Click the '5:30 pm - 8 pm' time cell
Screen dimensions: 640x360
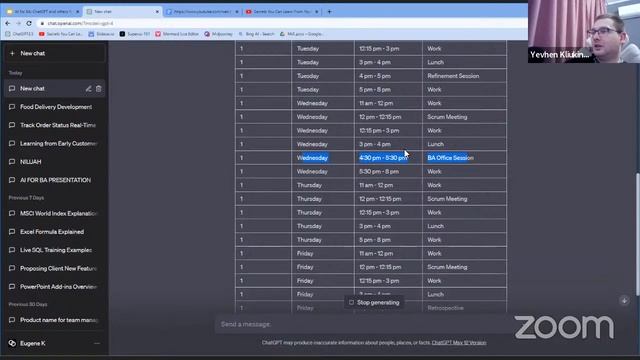point(388,171)
